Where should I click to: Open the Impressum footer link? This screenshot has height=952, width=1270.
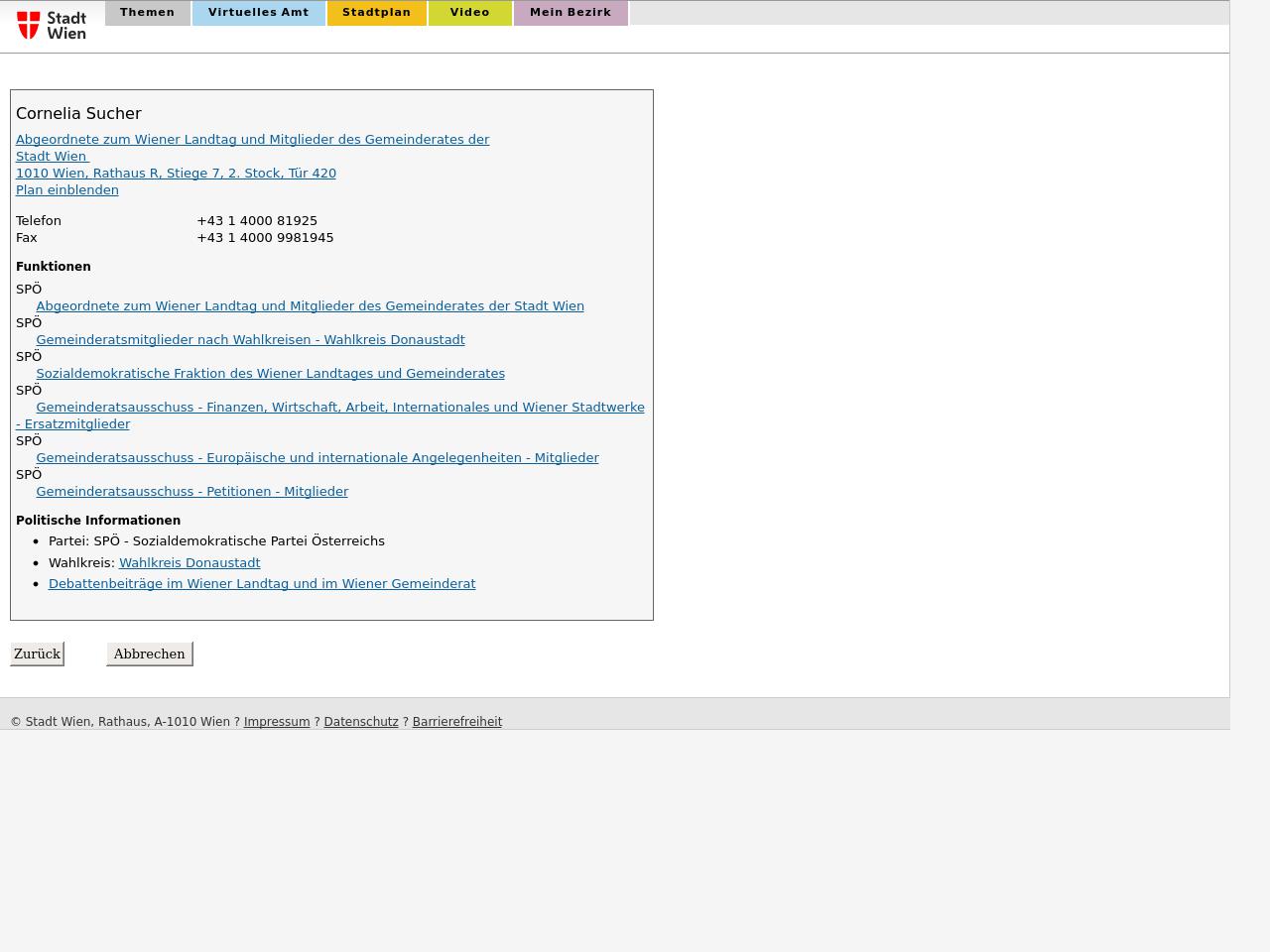277,722
